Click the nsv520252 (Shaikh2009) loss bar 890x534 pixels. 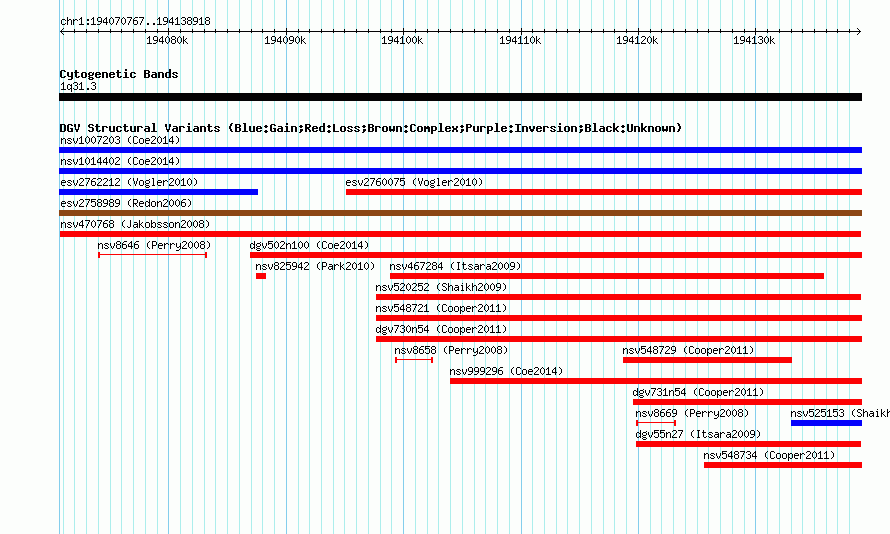[x=618, y=297]
